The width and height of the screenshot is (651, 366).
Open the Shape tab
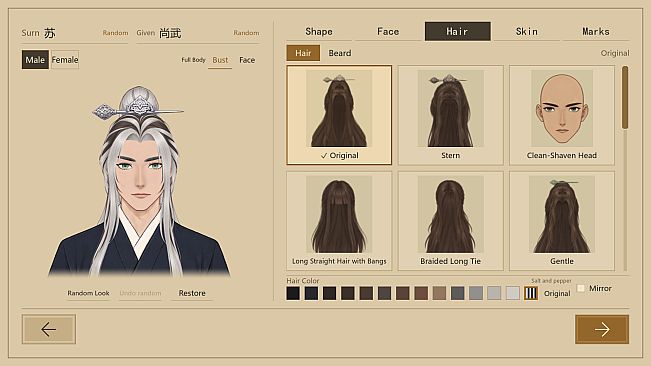point(319,32)
